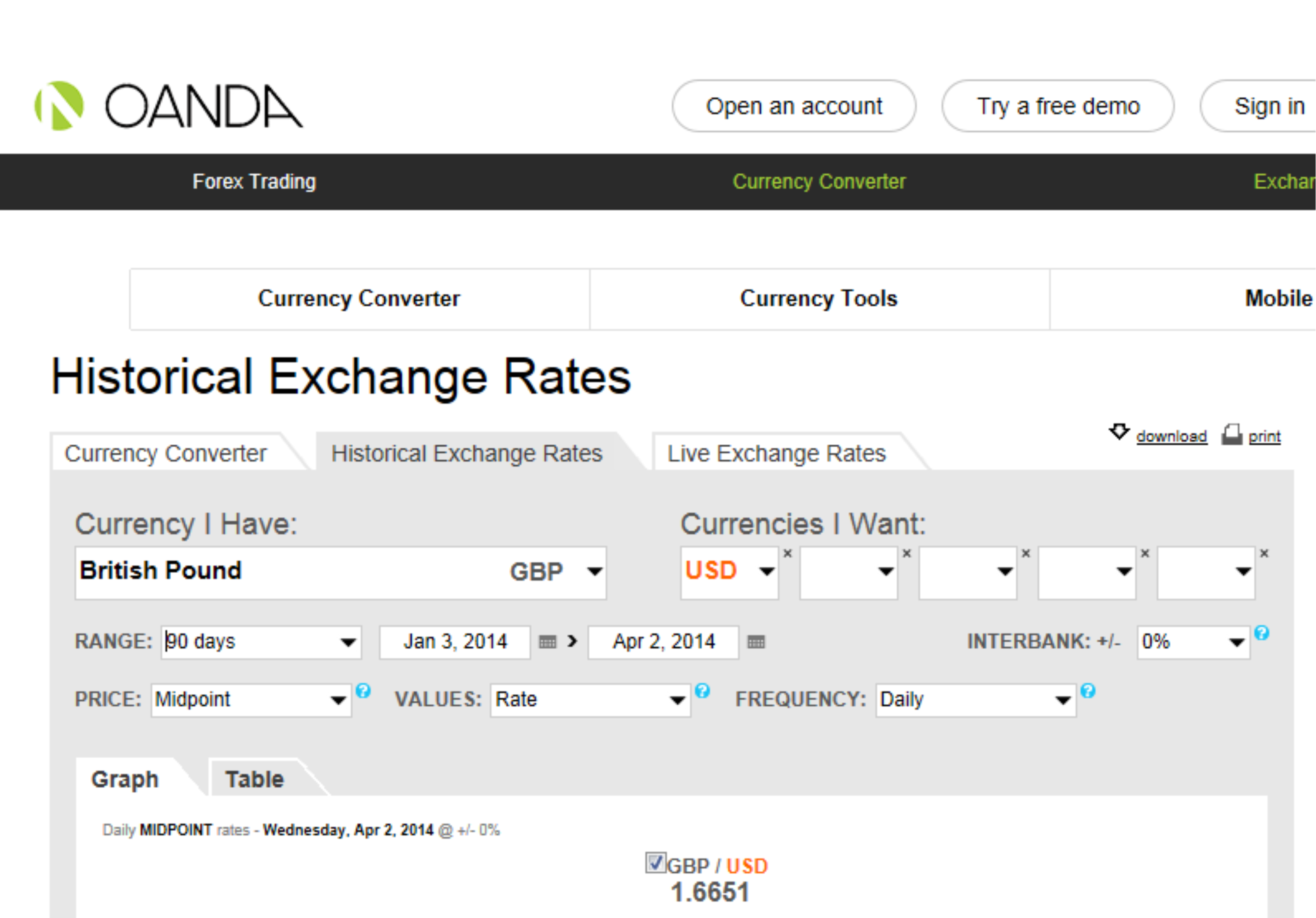Click the Values help question icon
1316x918 pixels.
pyautogui.click(x=702, y=691)
